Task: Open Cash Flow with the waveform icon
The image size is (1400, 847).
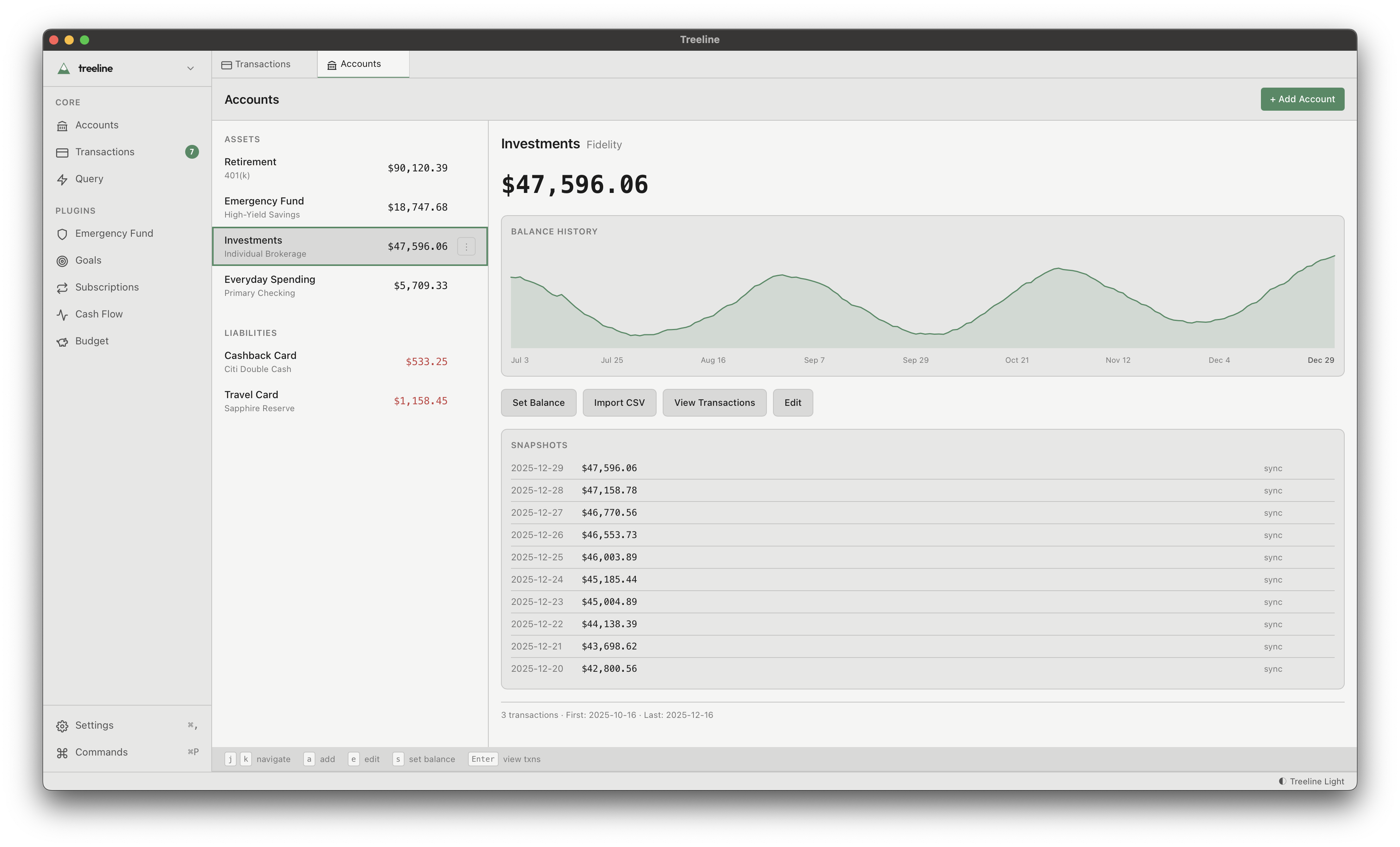Action: (x=63, y=314)
